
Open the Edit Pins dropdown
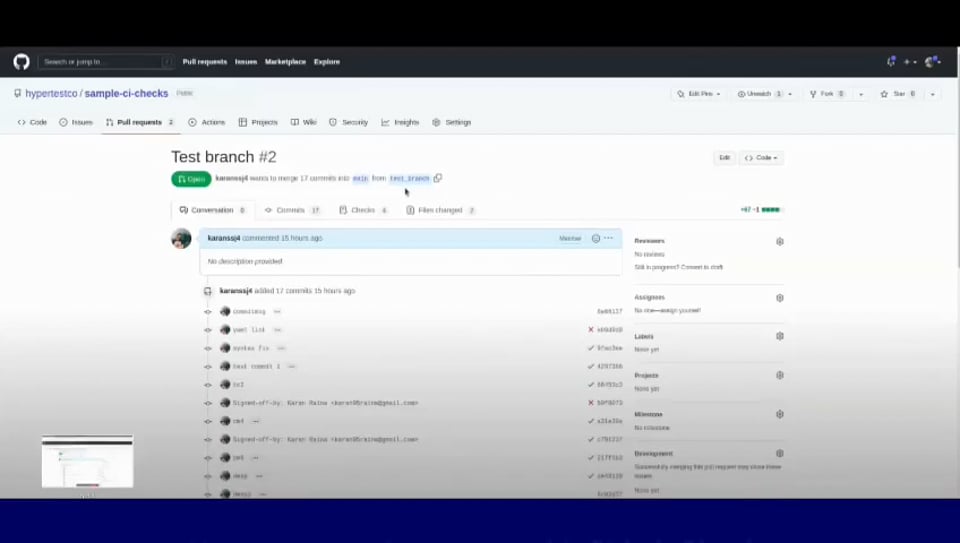pyautogui.click(x=699, y=94)
